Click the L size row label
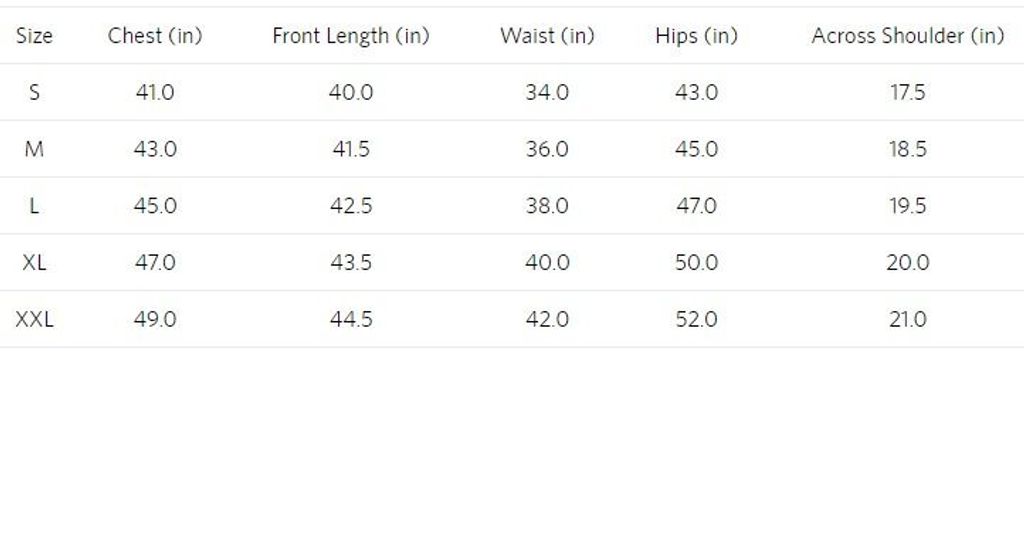 34,206
